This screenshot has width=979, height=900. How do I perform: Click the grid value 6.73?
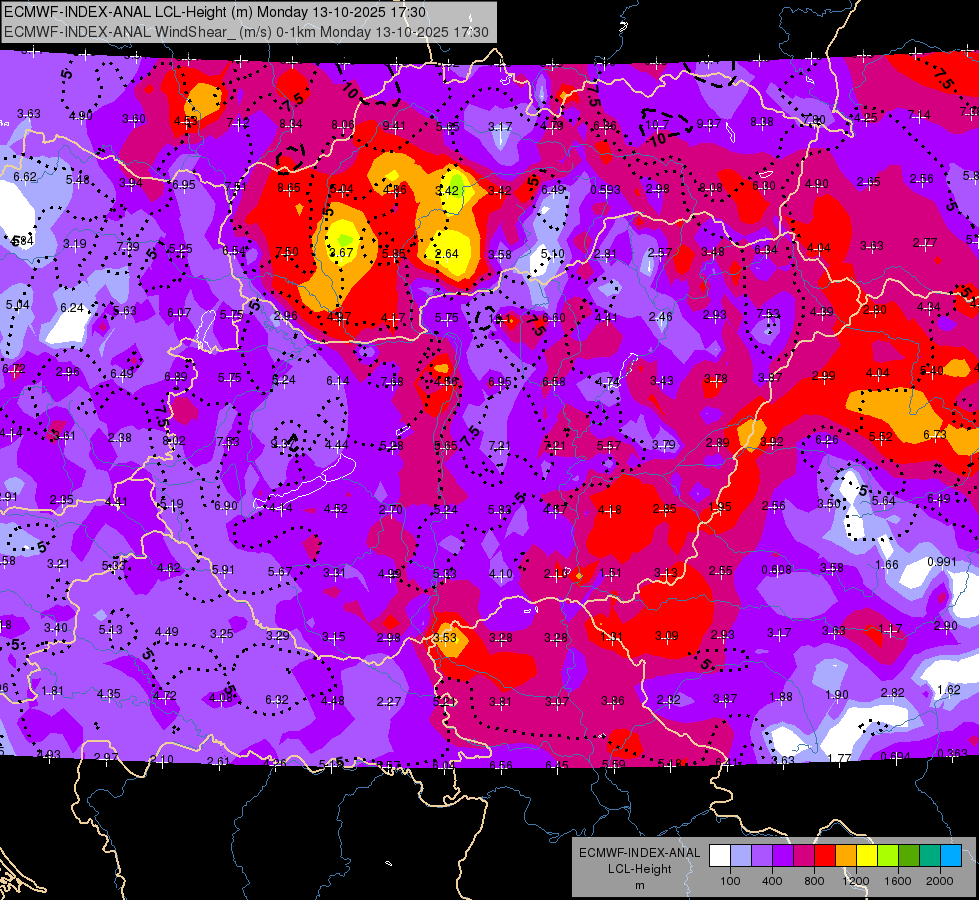point(935,435)
